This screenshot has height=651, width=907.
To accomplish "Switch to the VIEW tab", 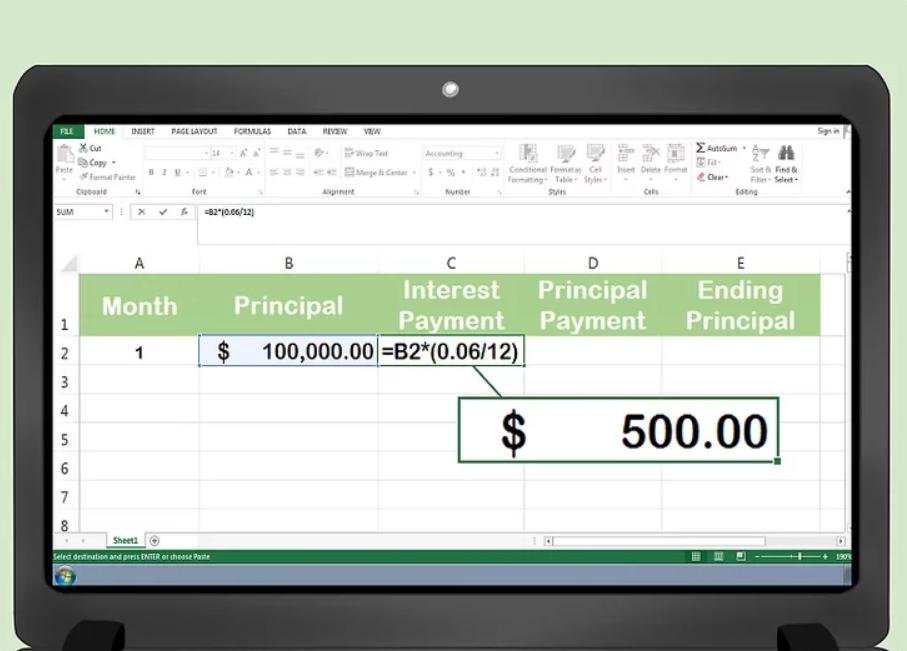I will click(372, 131).
